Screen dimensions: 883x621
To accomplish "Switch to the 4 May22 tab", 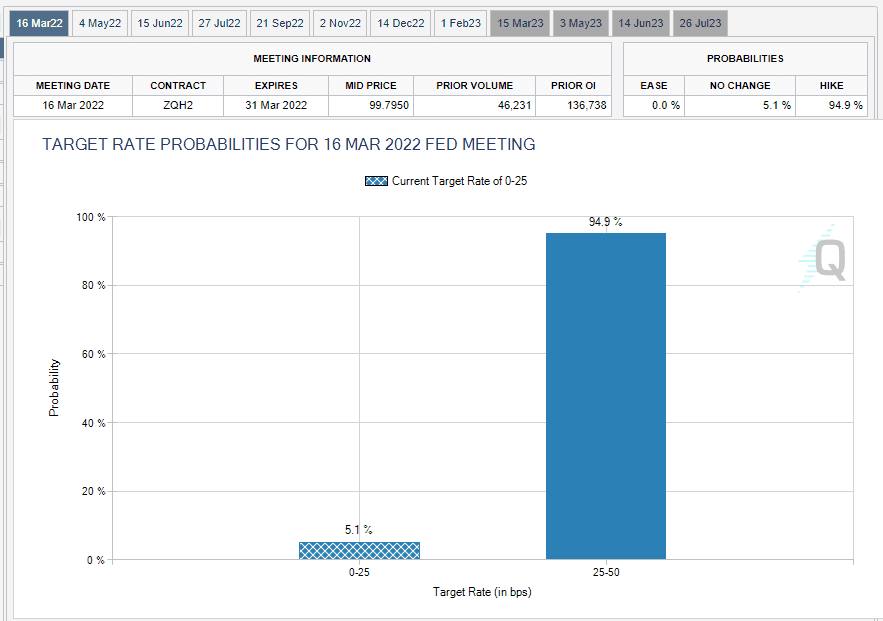I will (100, 23).
